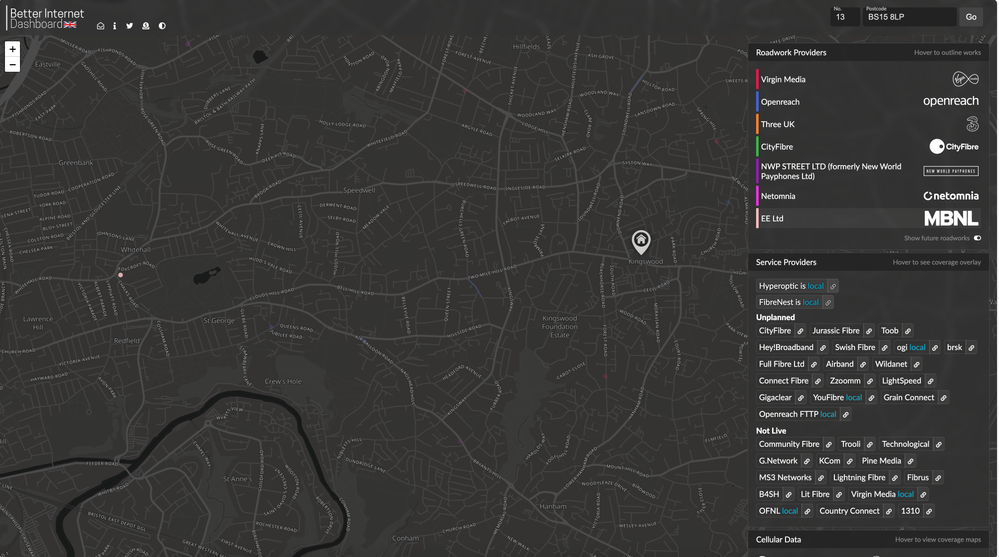Open the link icon beside Hey!Broadband
Image resolution: width=999 pixels, height=557 pixels.
tap(823, 347)
